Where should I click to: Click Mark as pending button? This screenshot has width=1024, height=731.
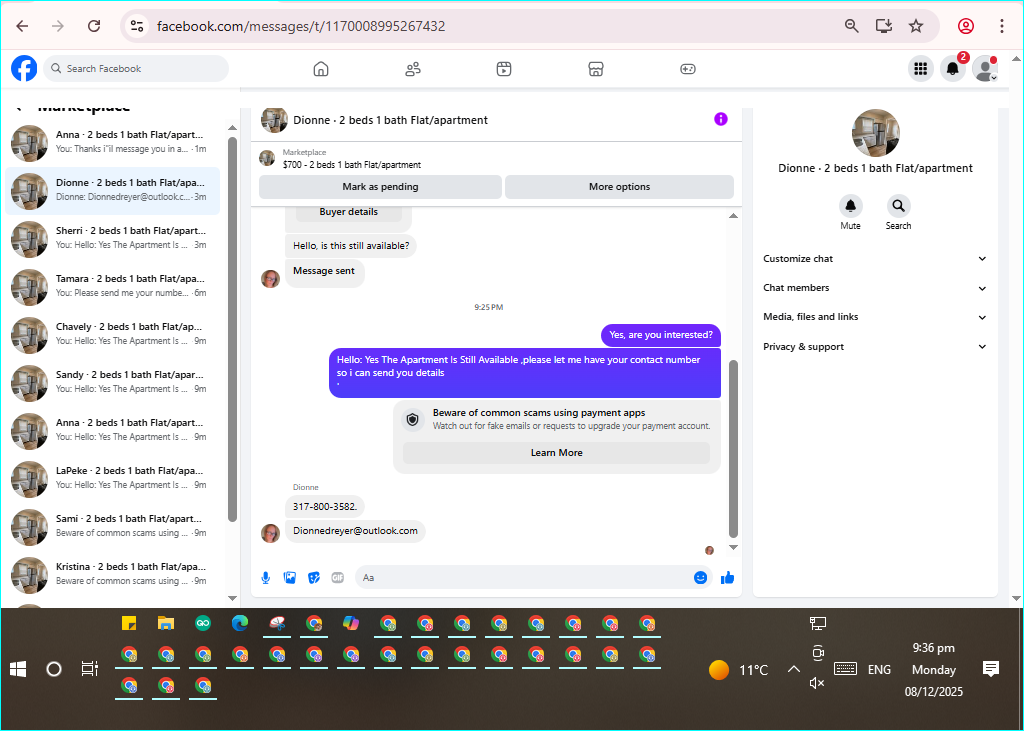(x=380, y=187)
